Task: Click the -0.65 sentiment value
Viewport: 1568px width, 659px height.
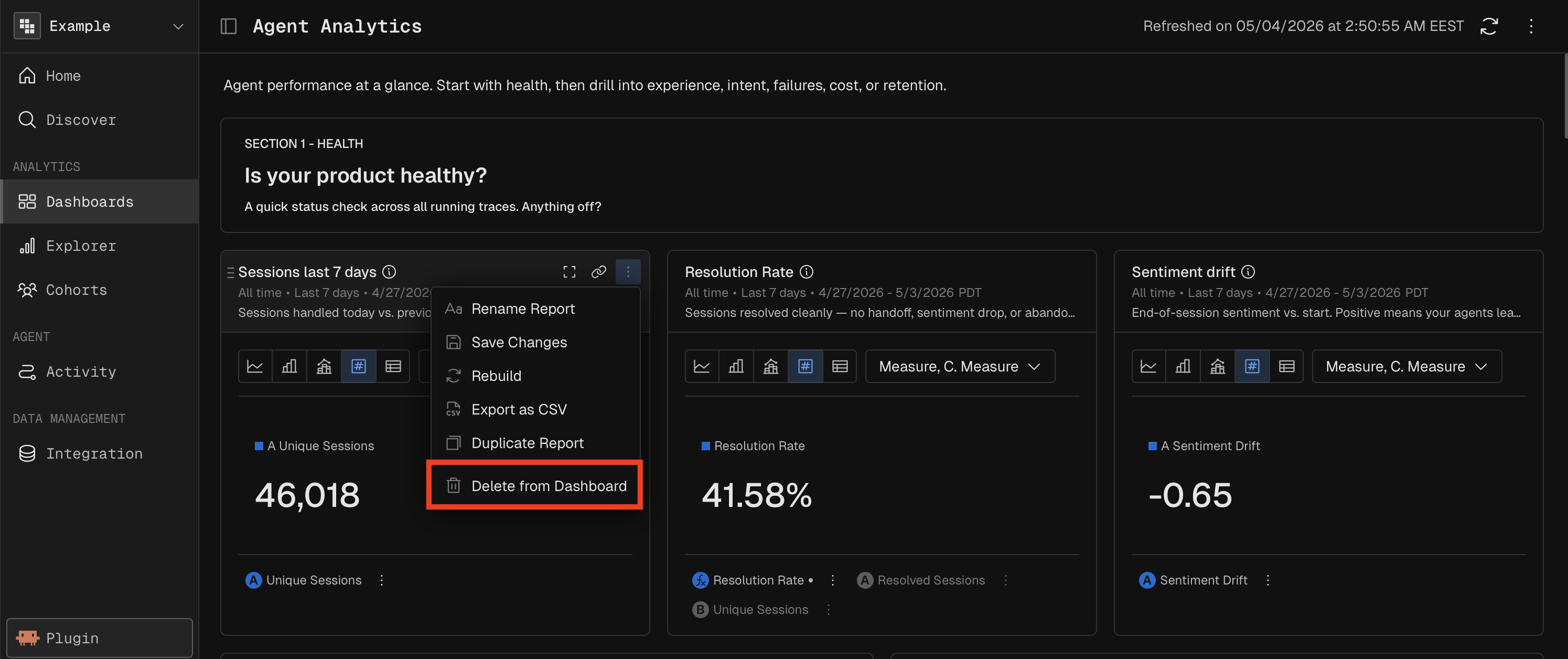Action: (1190, 495)
